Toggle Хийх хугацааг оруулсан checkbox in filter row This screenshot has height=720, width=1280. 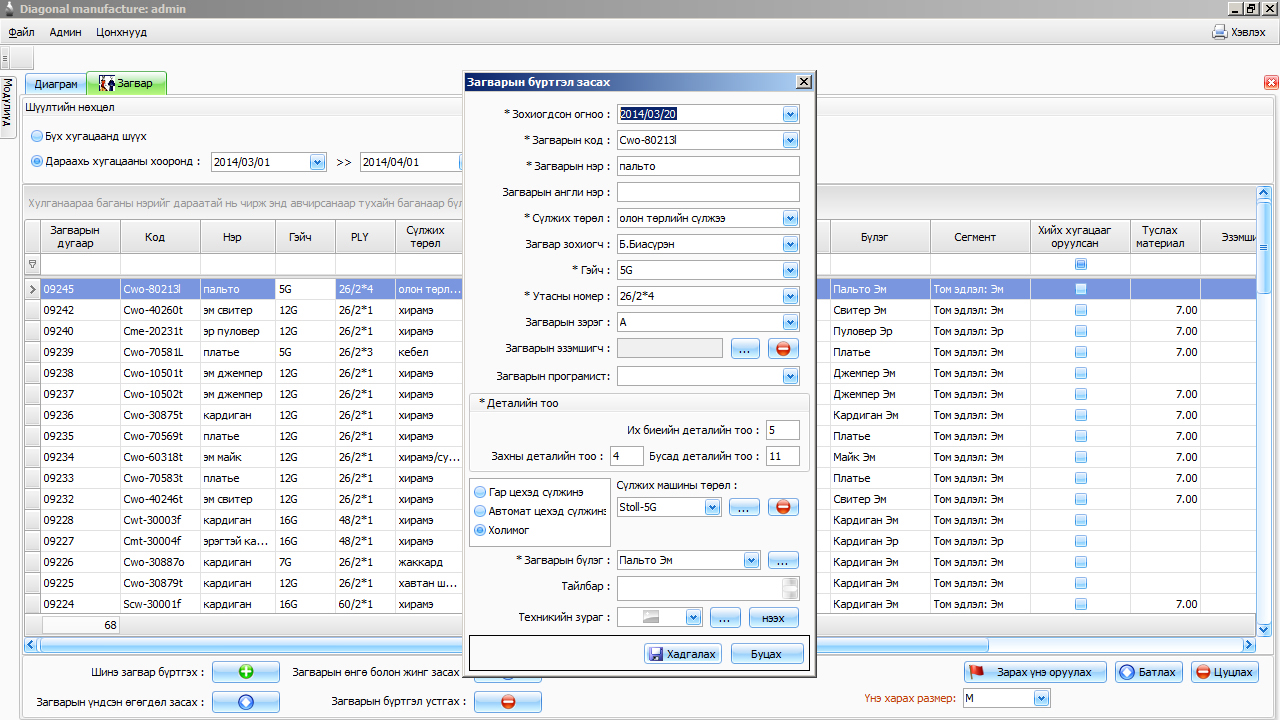click(1081, 264)
